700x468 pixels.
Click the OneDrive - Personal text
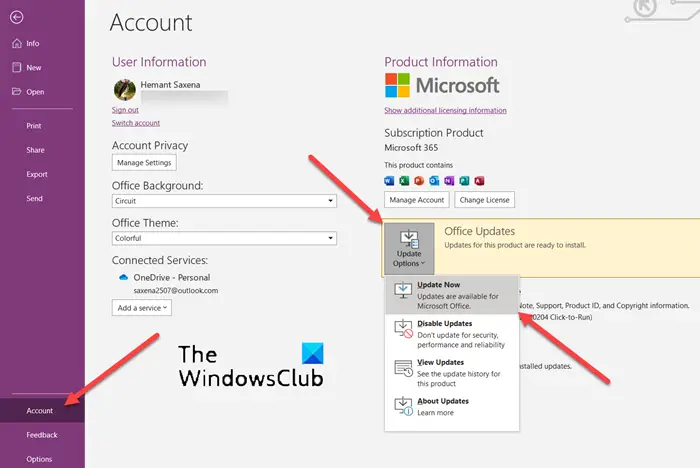point(171,277)
